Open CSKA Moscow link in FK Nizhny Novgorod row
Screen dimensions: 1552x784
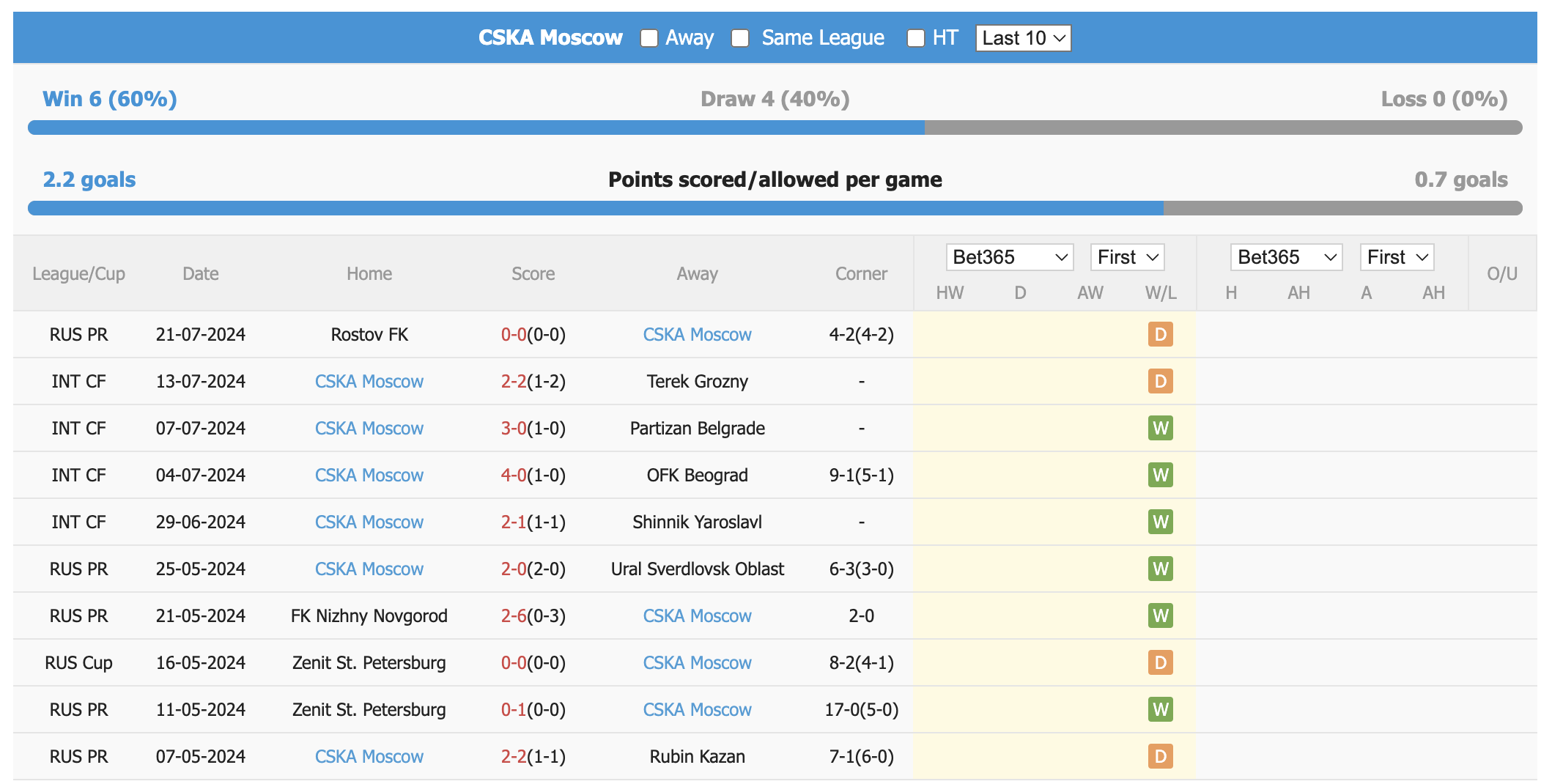[x=698, y=615]
